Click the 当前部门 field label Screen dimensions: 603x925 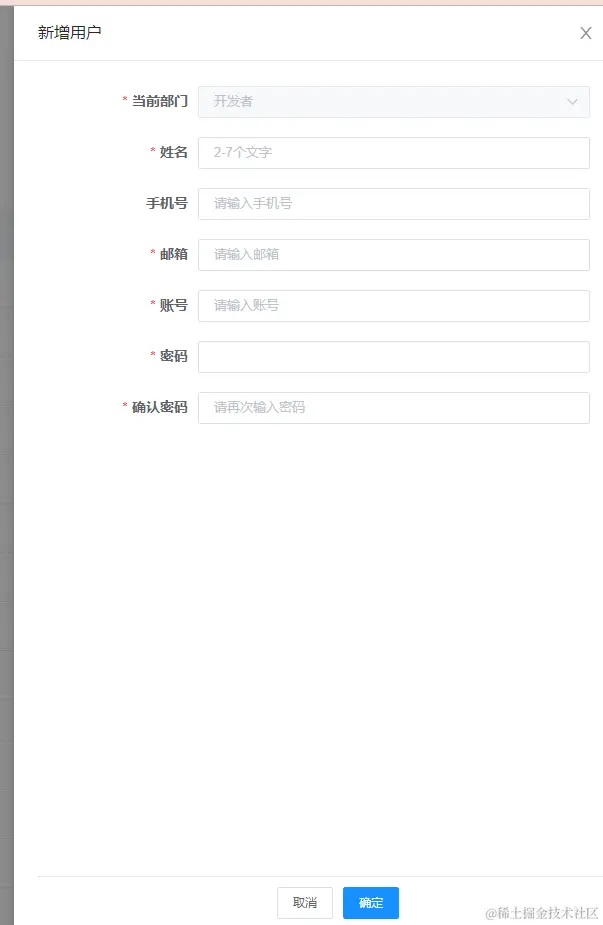click(x=159, y=101)
